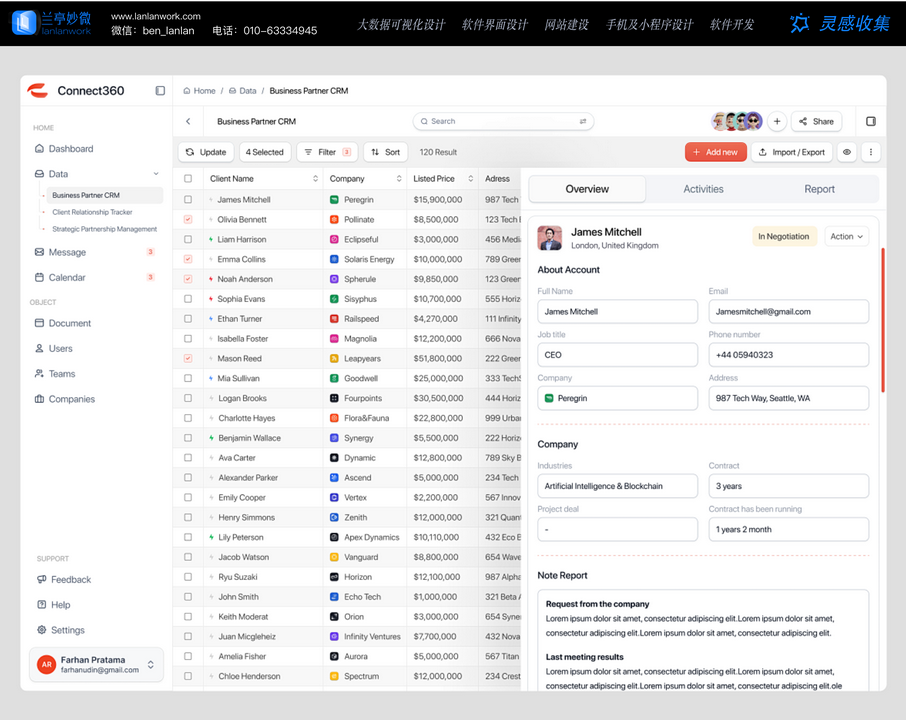Toggle the right panel layout icon
Image resolution: width=906 pixels, height=720 pixels.
point(870,122)
